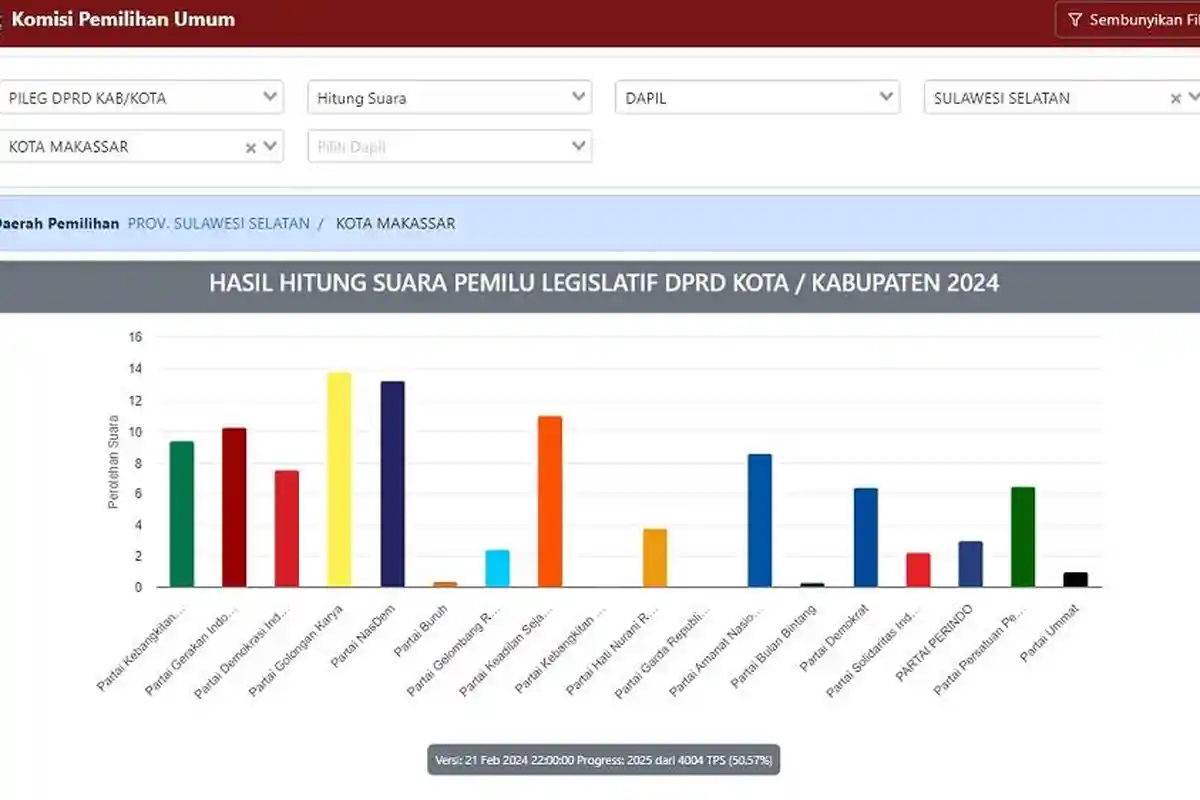1200x800 pixels.
Task: Open the PROV. SULAWESI SELATAN breadcrumb link
Action: pyautogui.click(x=216, y=223)
